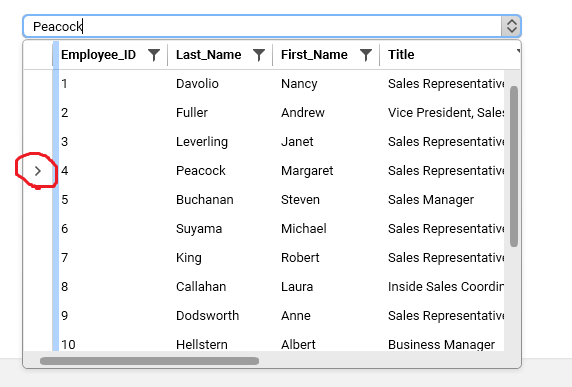Click the first name Albert

point(298,344)
